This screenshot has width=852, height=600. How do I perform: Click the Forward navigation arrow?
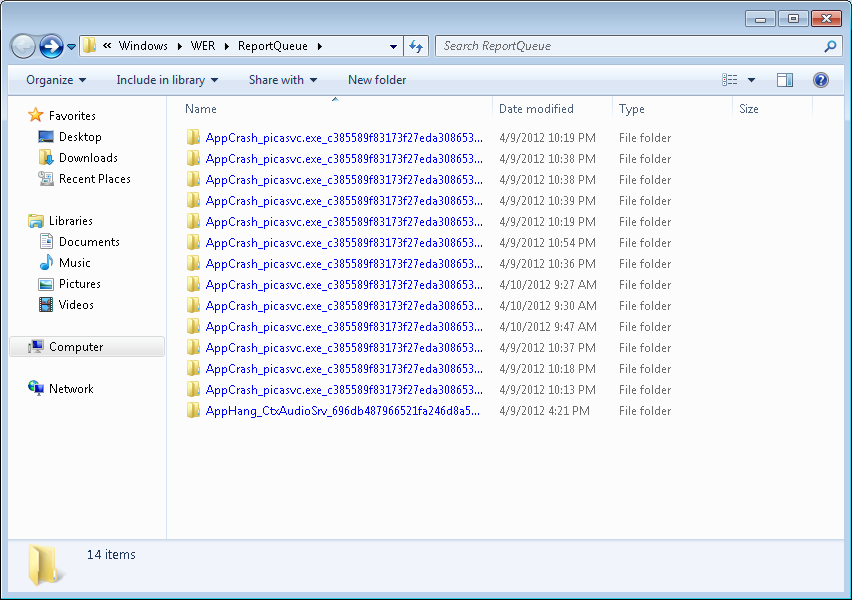pyautogui.click(x=52, y=46)
